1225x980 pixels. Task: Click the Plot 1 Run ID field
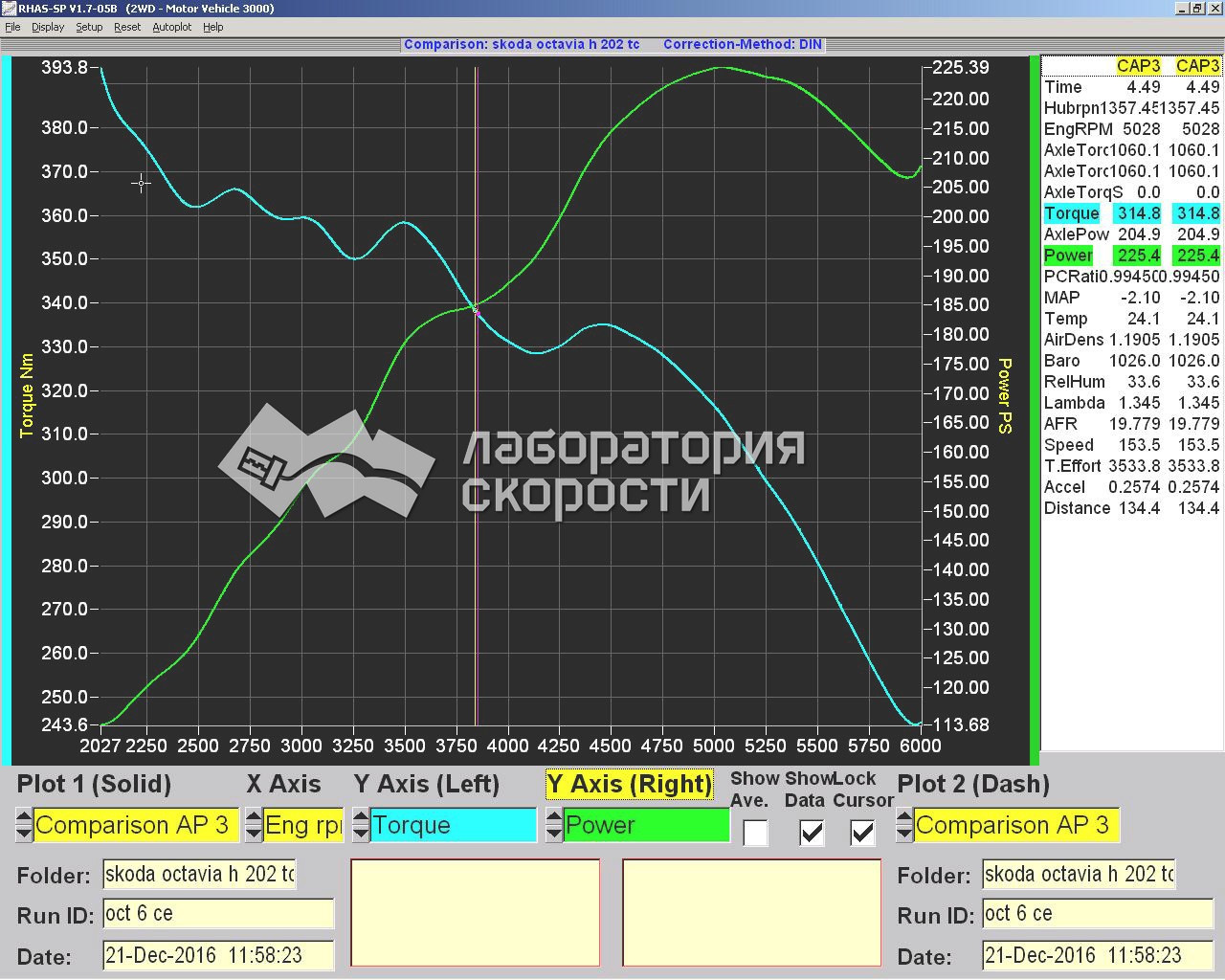click(x=218, y=914)
